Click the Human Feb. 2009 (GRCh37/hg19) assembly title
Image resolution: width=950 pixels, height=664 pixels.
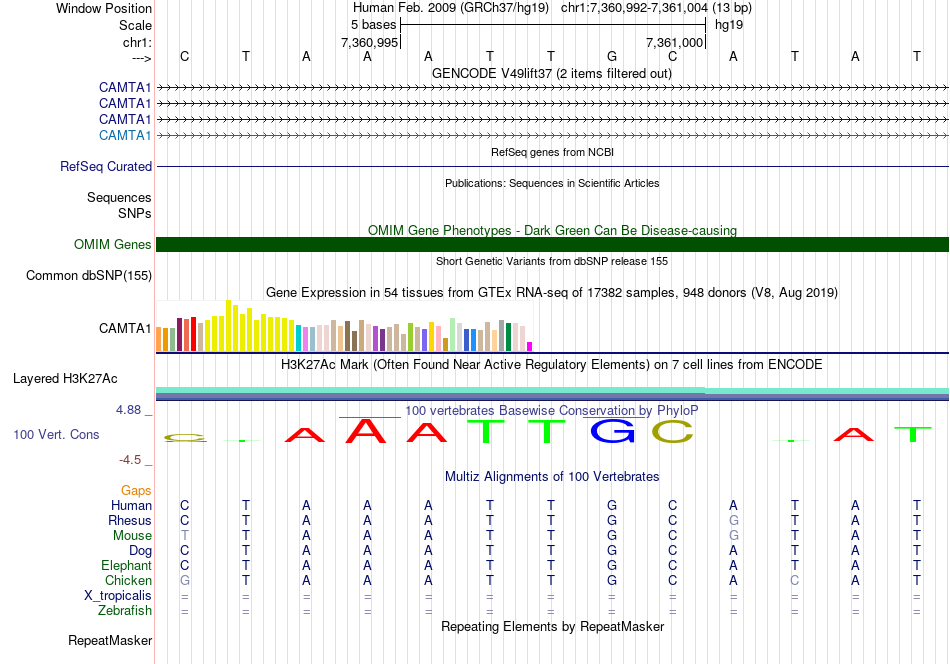point(451,8)
